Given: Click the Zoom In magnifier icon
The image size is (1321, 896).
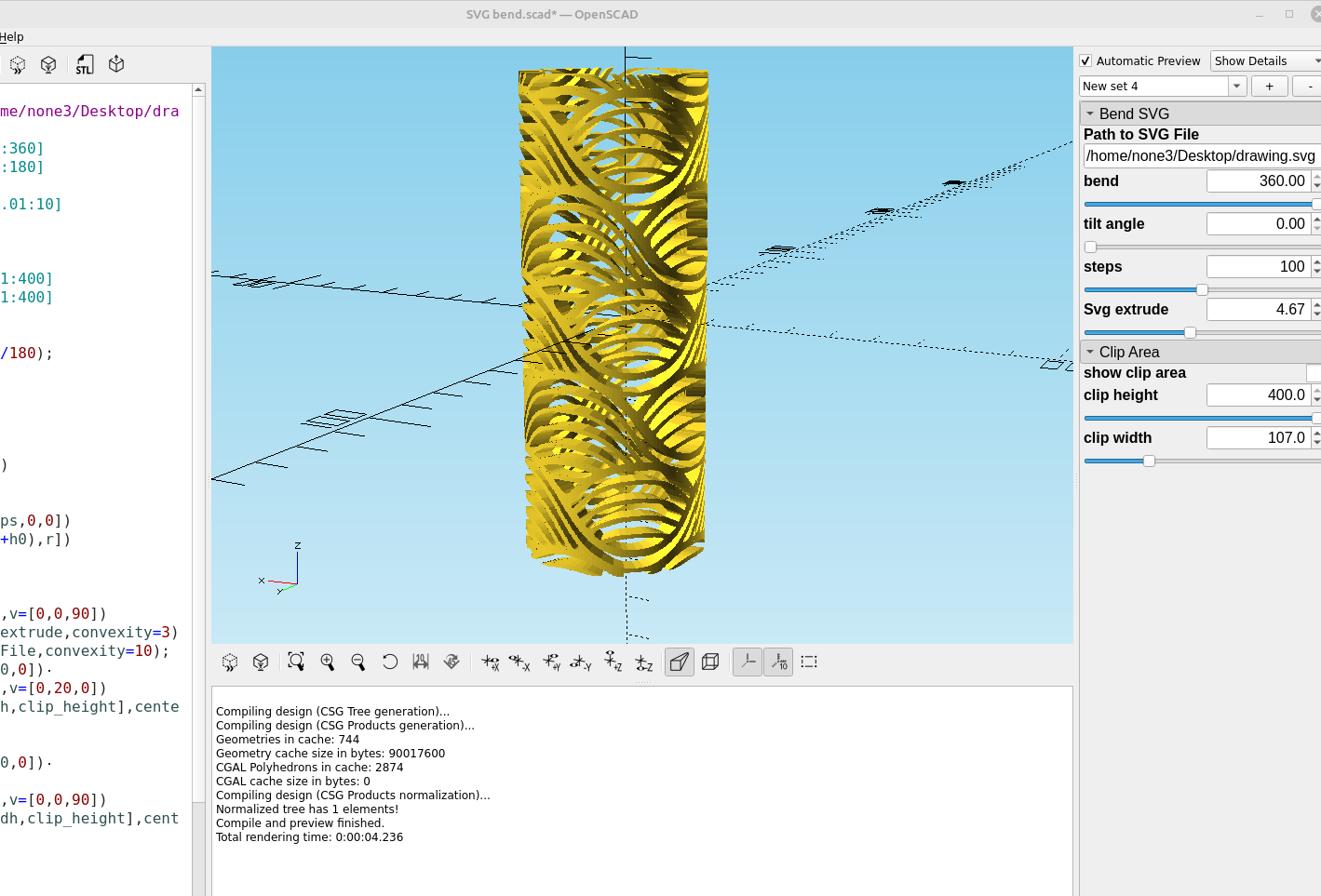Looking at the screenshot, I should [328, 662].
